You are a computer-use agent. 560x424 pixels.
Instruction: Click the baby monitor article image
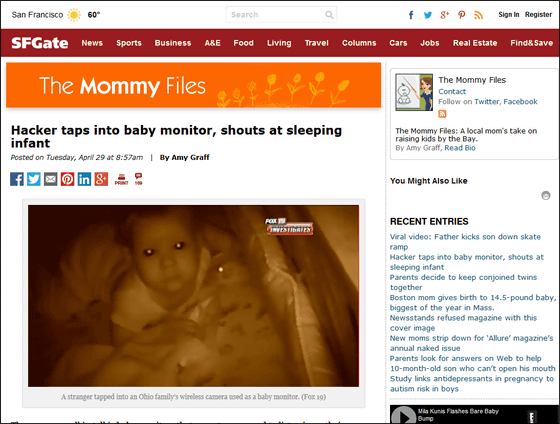(194, 296)
